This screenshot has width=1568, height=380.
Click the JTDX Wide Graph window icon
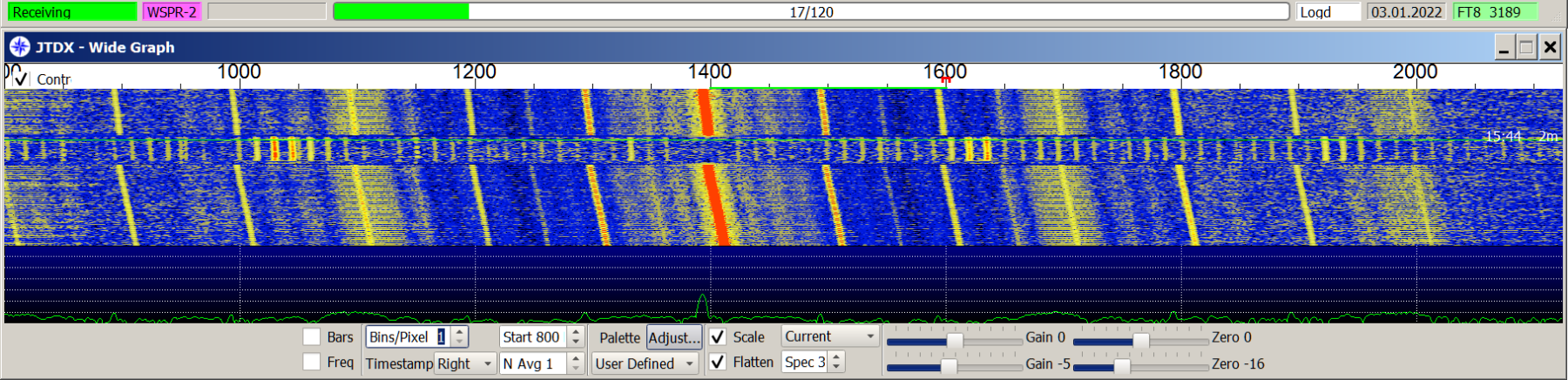point(19,47)
